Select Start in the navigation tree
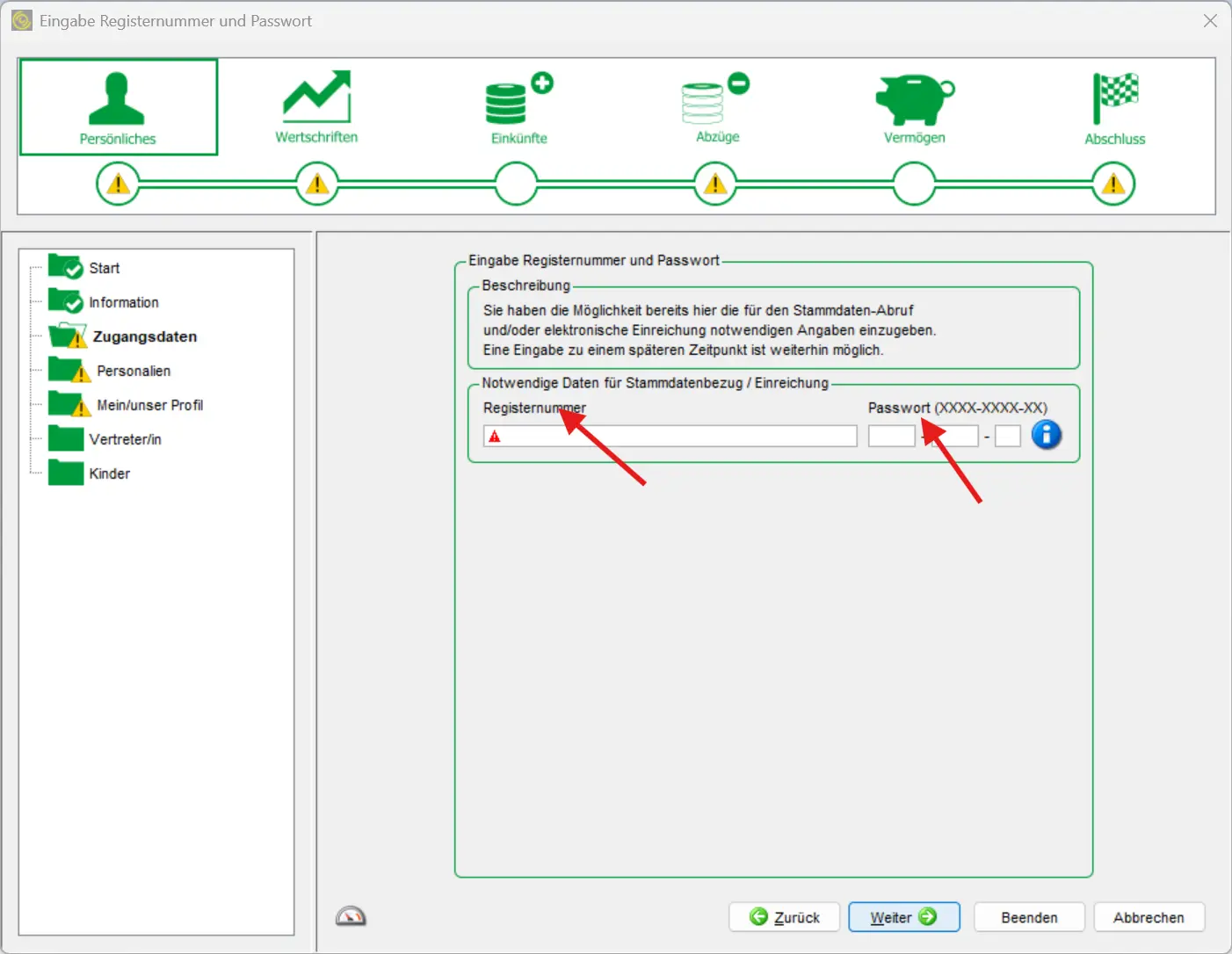This screenshot has width=1232, height=954. click(x=104, y=268)
